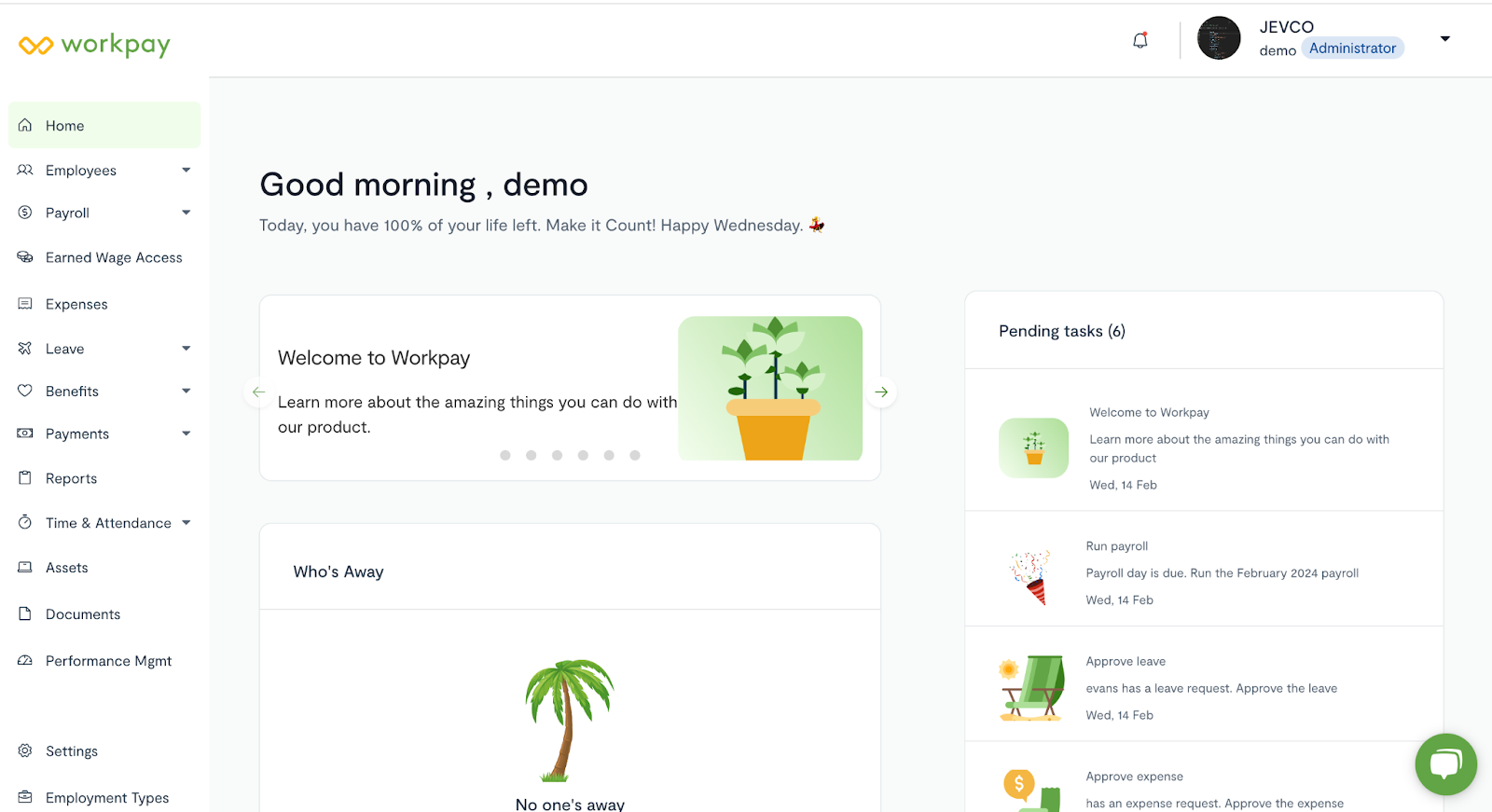This screenshot has width=1492, height=812.
Task: Click the carousel potted plant image
Action: pos(770,388)
